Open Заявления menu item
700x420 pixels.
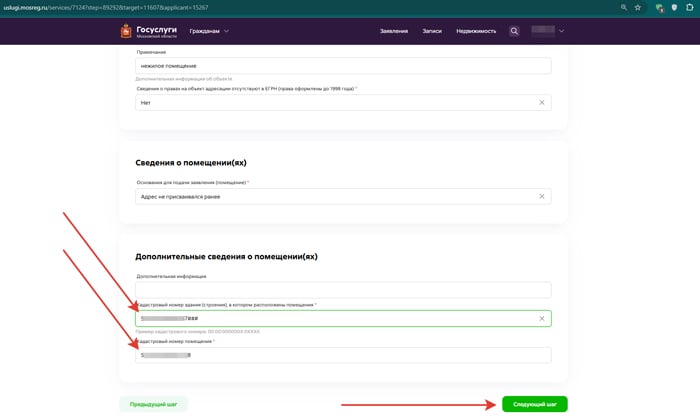pos(394,31)
